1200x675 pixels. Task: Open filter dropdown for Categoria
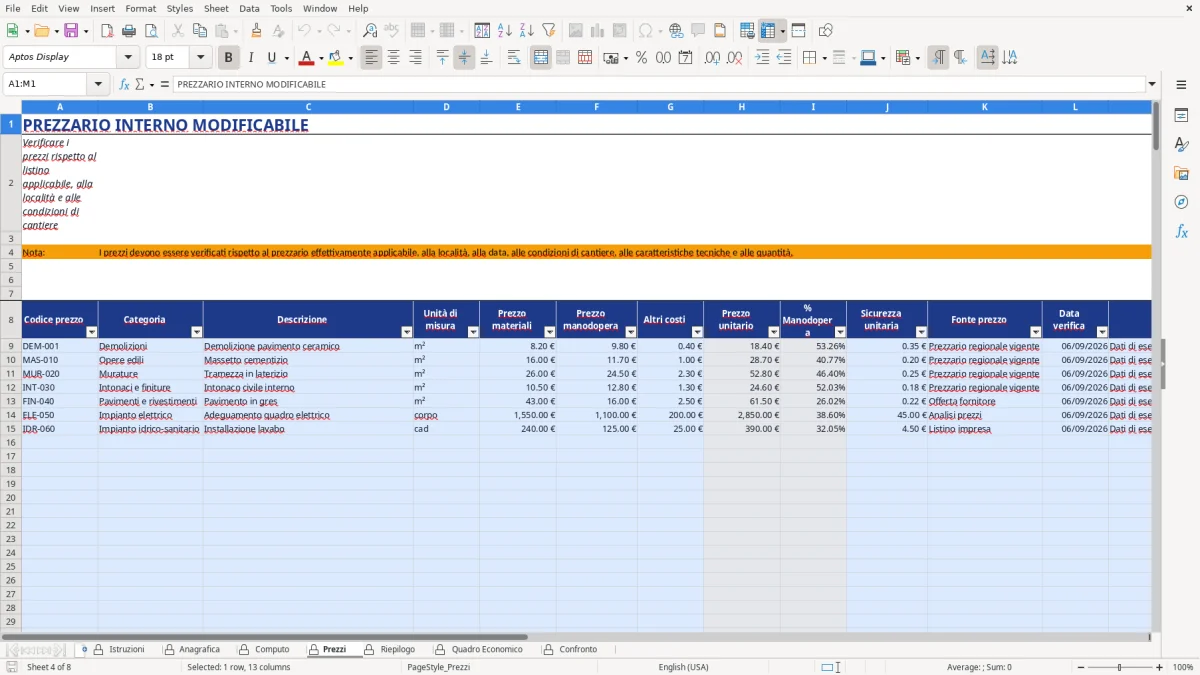click(x=196, y=331)
